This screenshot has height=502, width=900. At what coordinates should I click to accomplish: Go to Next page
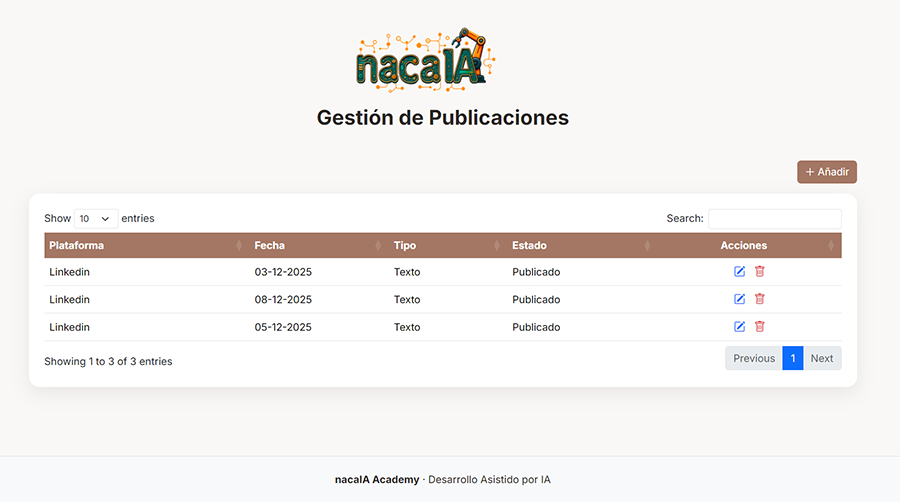click(x=822, y=358)
